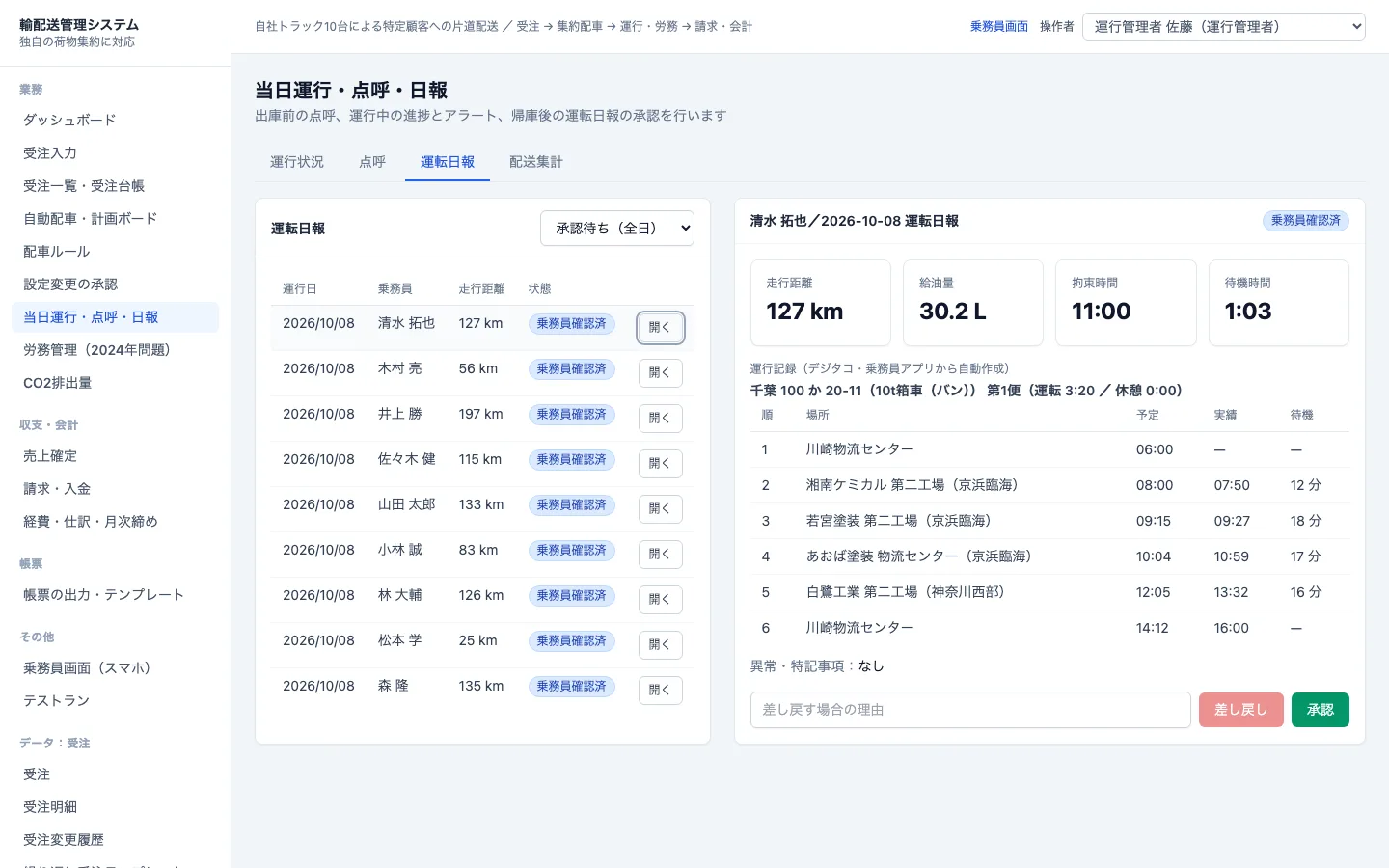Navigate to 請求・入金 page
This screenshot has width=1389, height=868.
tap(116, 489)
